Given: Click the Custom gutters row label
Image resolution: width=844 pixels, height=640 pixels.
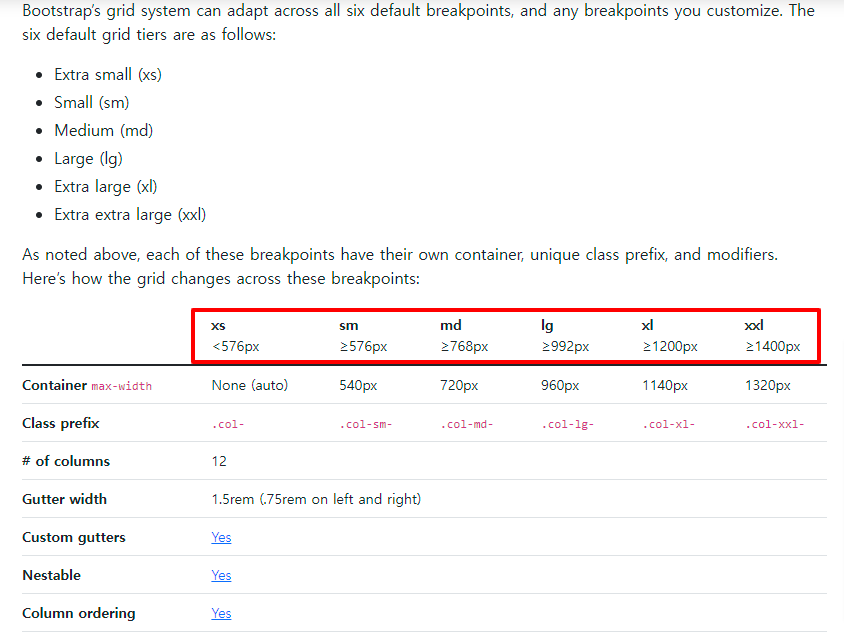Looking at the screenshot, I should coord(74,537).
